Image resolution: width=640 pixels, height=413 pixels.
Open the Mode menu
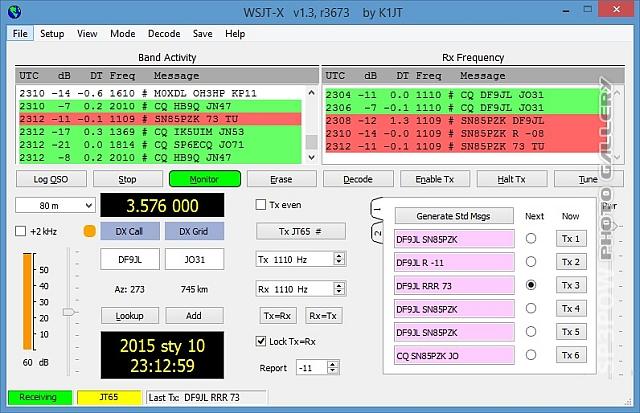[x=122, y=33]
